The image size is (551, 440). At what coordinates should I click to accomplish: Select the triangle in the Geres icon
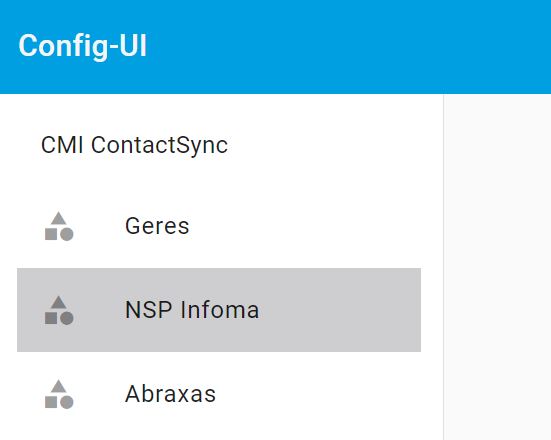coord(59,219)
